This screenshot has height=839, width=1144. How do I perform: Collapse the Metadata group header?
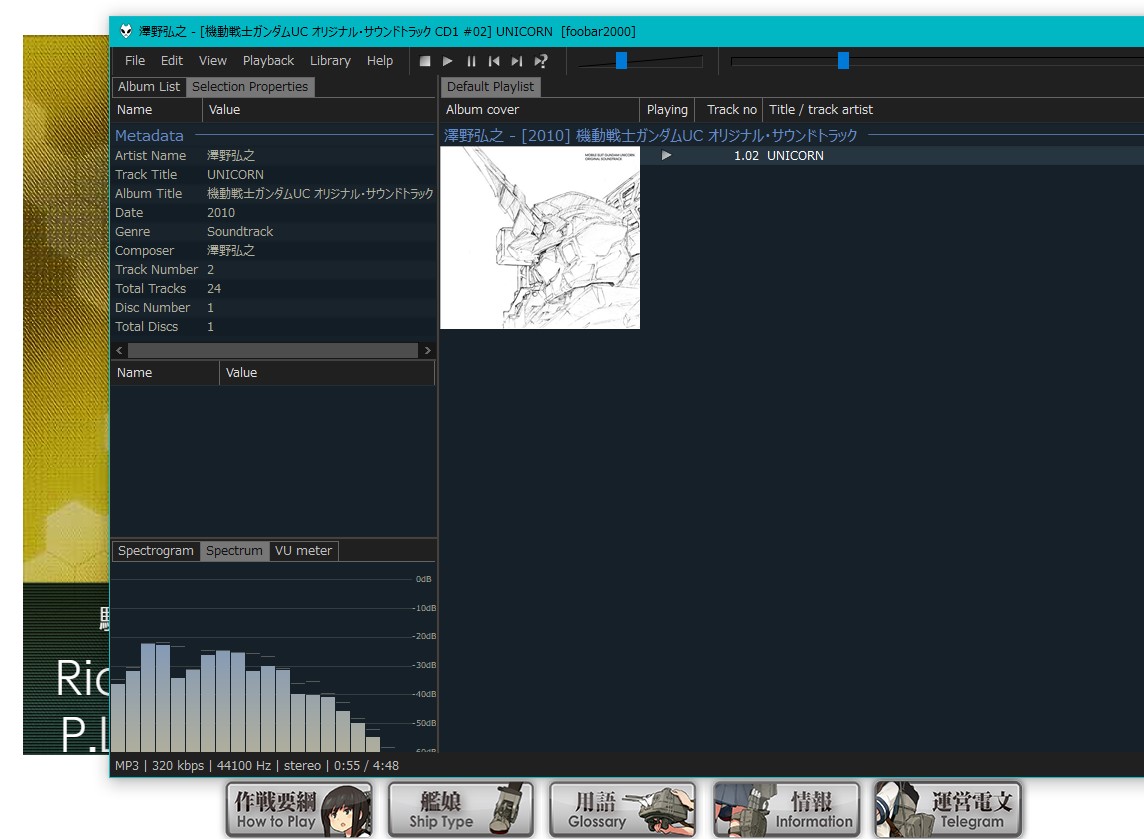274,136
